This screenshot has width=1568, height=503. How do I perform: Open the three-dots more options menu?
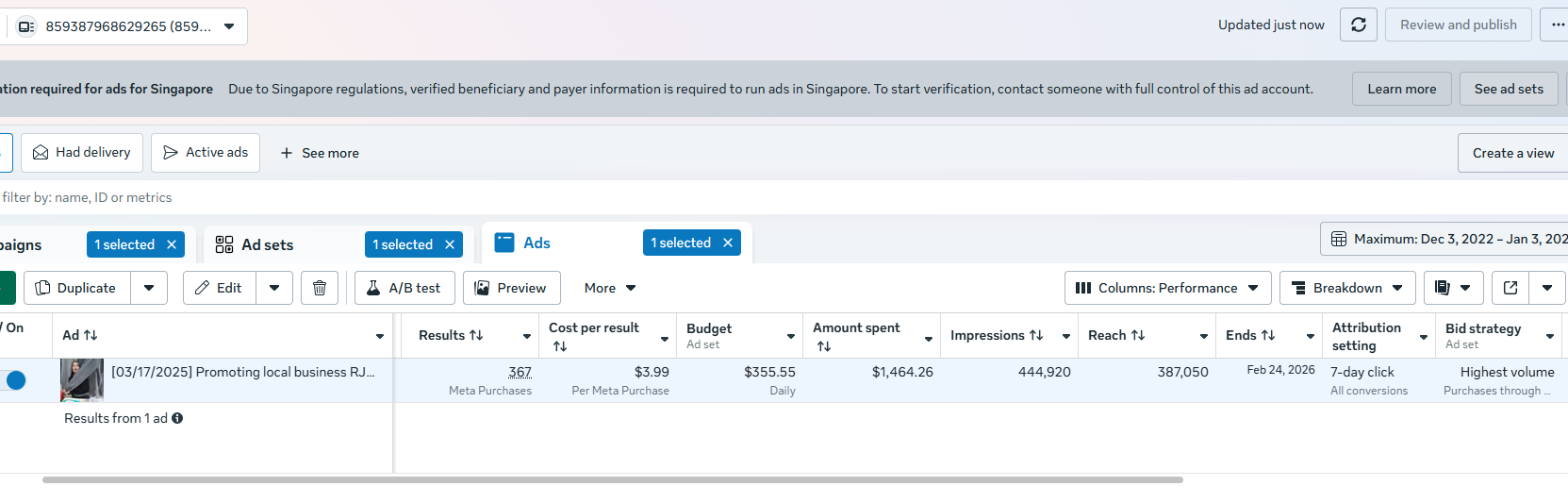tap(1556, 25)
